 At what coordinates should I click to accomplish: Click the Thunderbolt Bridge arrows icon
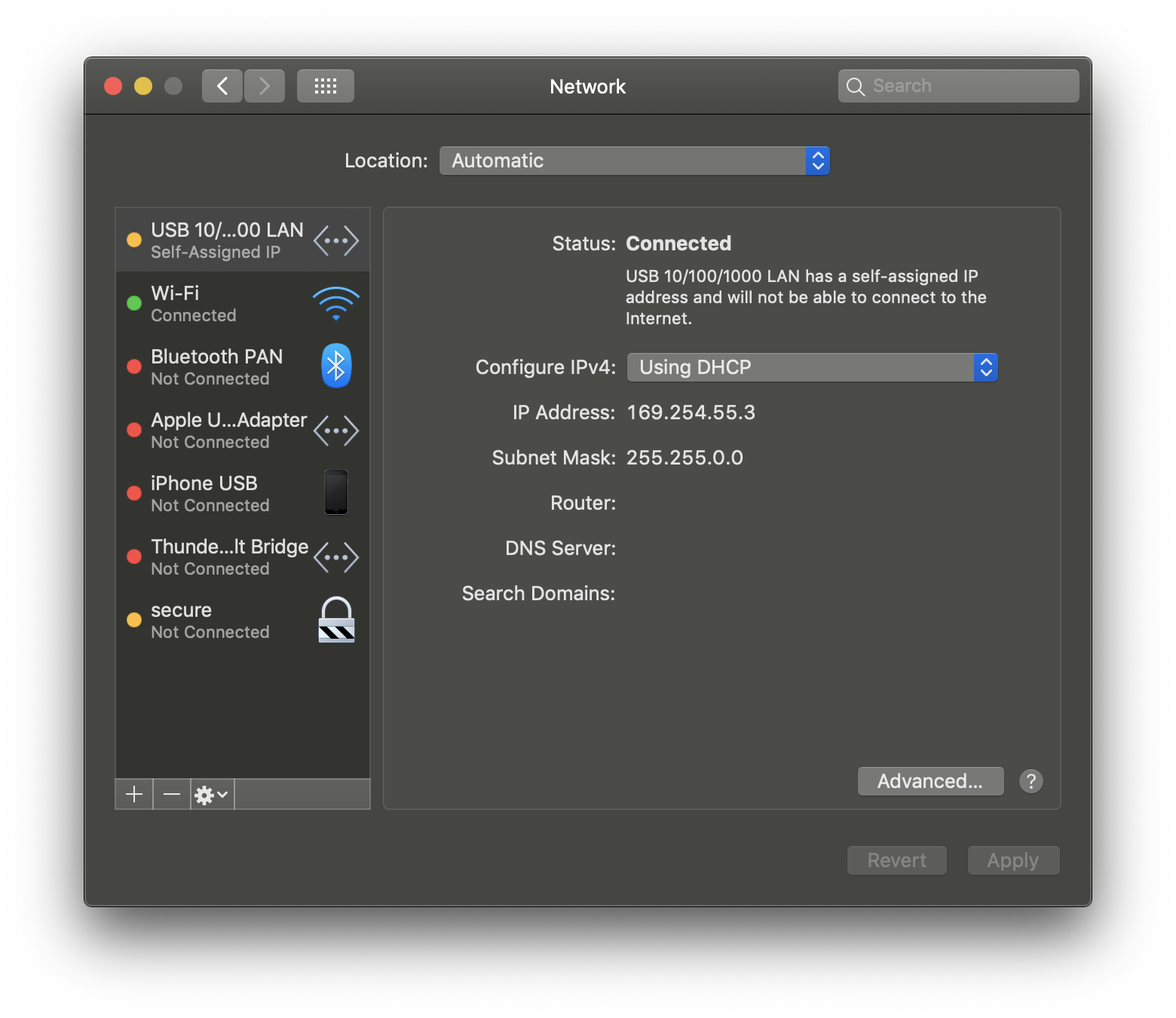click(336, 557)
